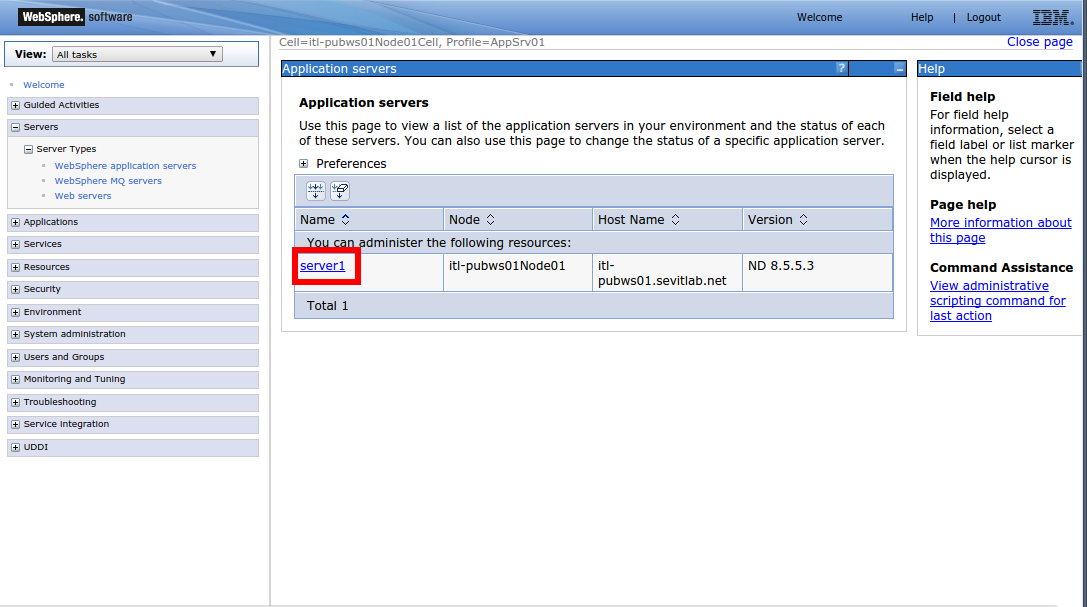This screenshot has height=607, width=1087.
Task: Expand Users and Groups section
Action: (x=15, y=358)
